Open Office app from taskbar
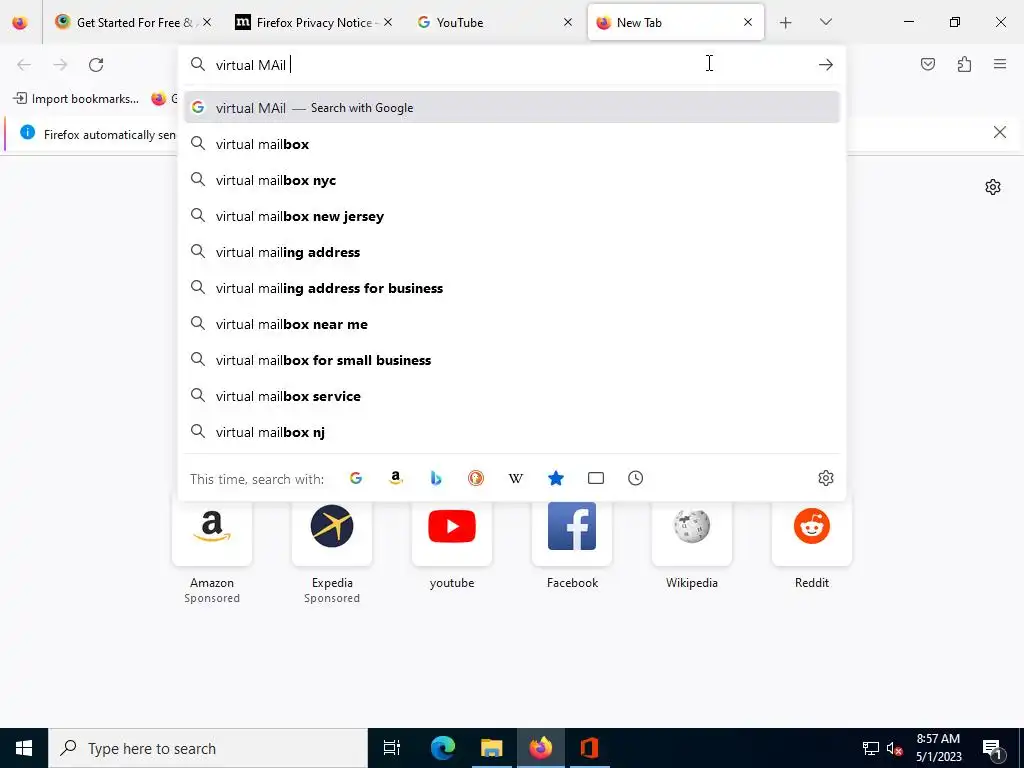The image size is (1024, 768). (590, 748)
